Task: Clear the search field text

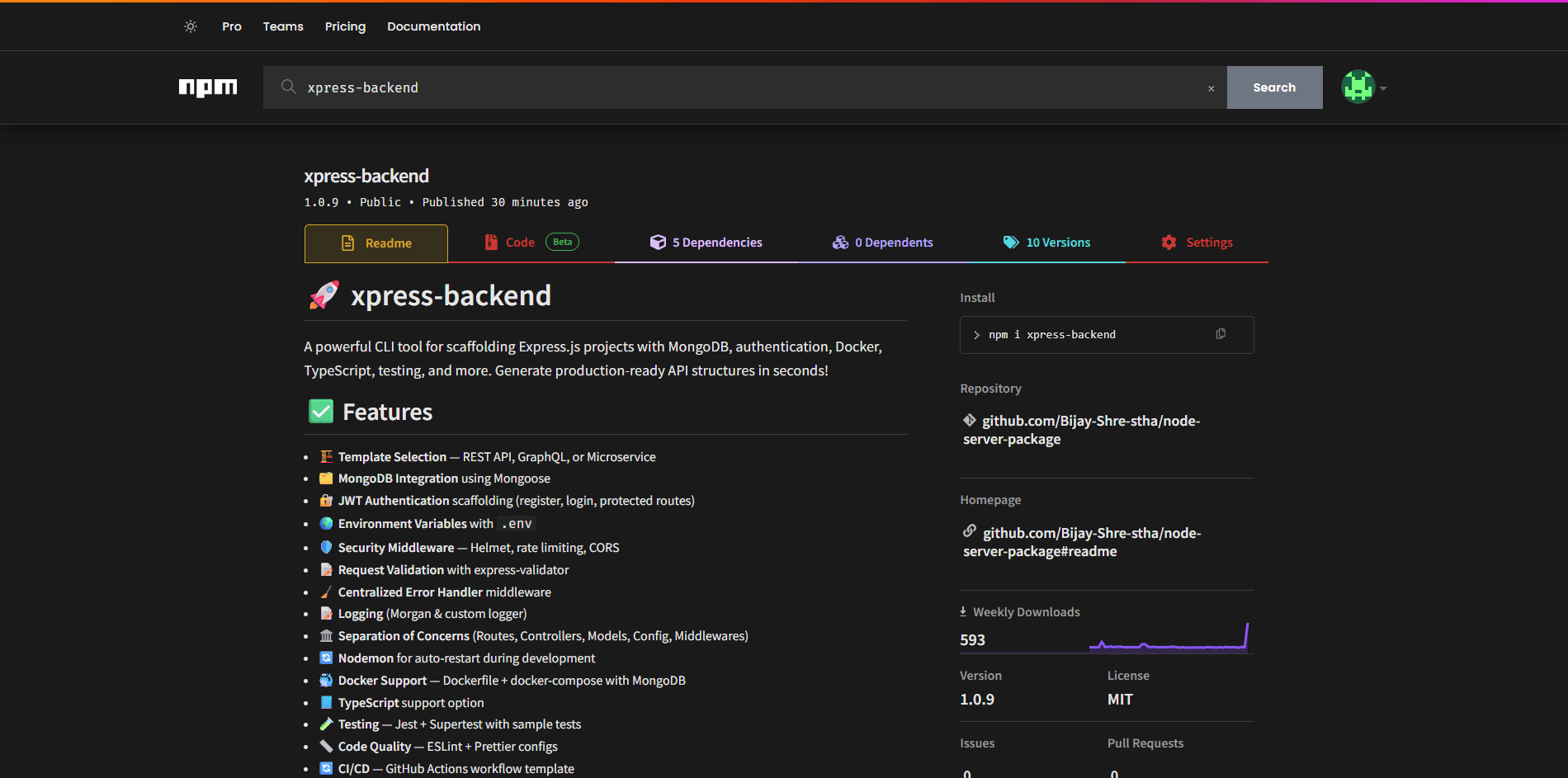Action: coord(1211,88)
